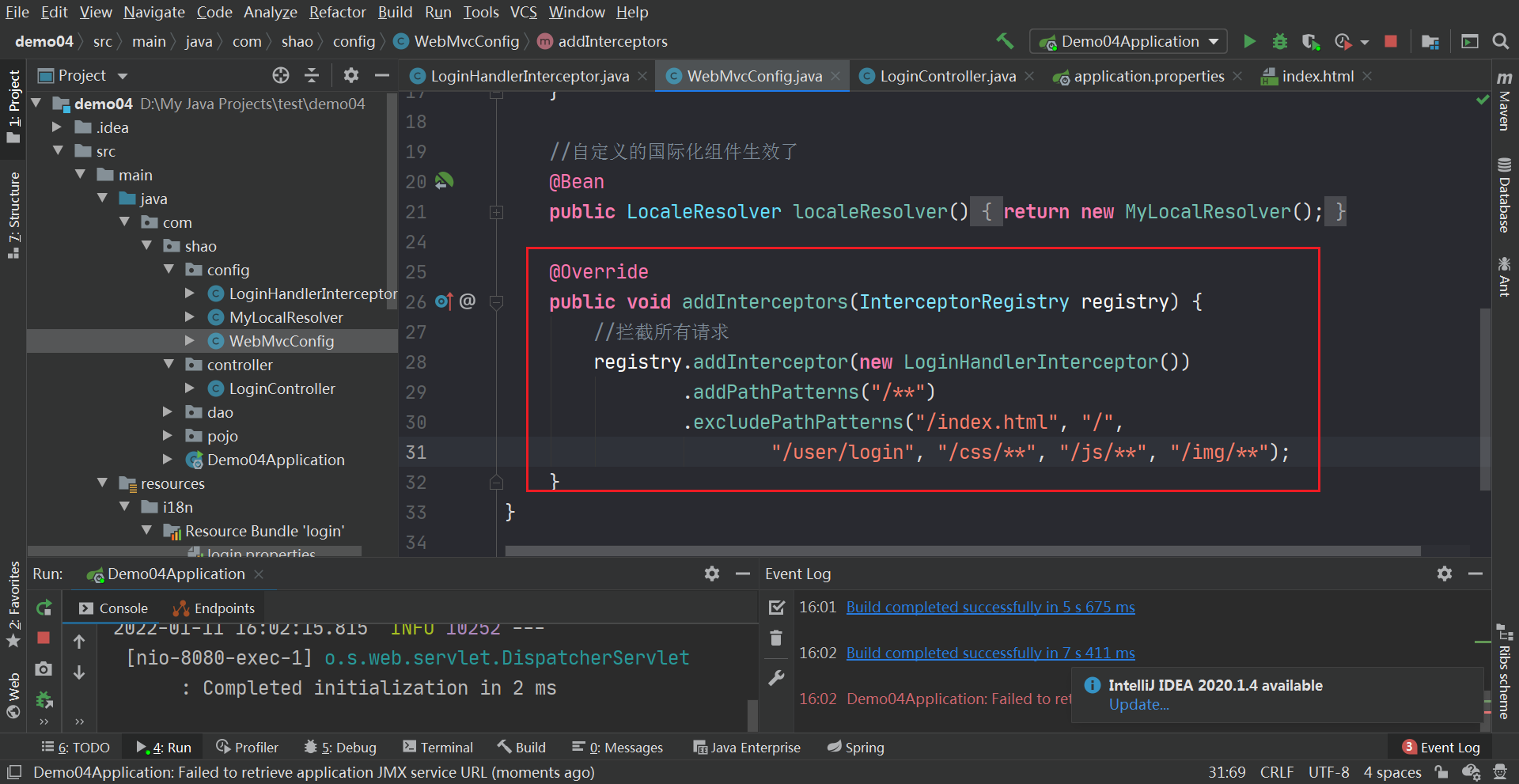Collapse all nodes in the Project panel
Viewport: 1519px width, 784px height.
click(x=312, y=75)
